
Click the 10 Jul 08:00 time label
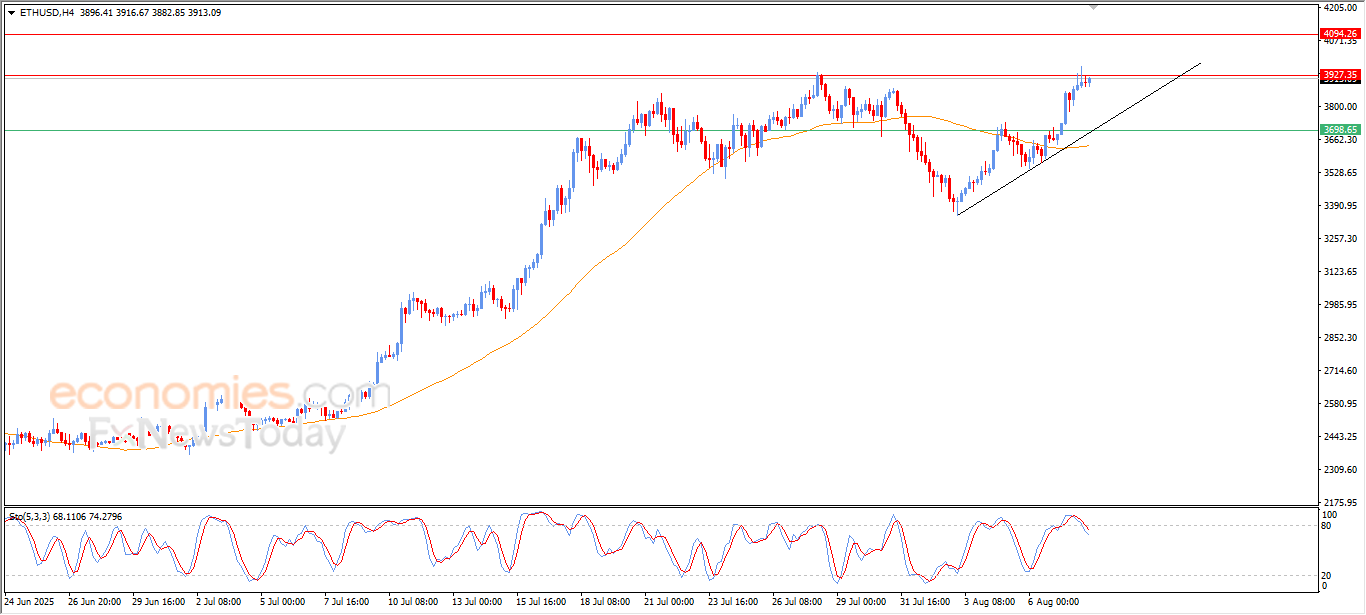click(413, 603)
